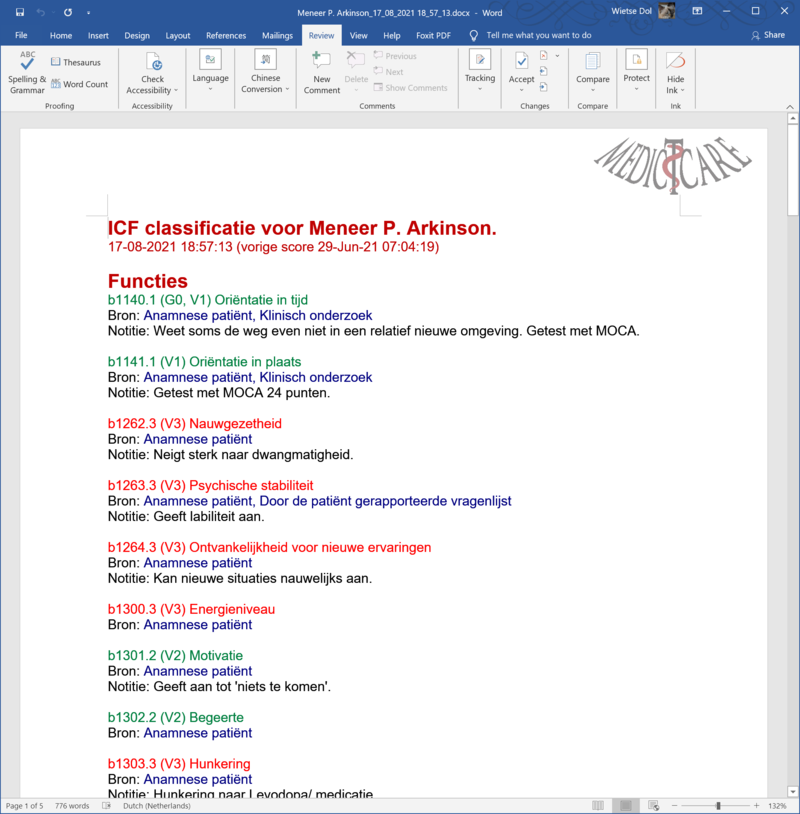Click the Share button
Screen dimensions: 800x814
point(767,35)
